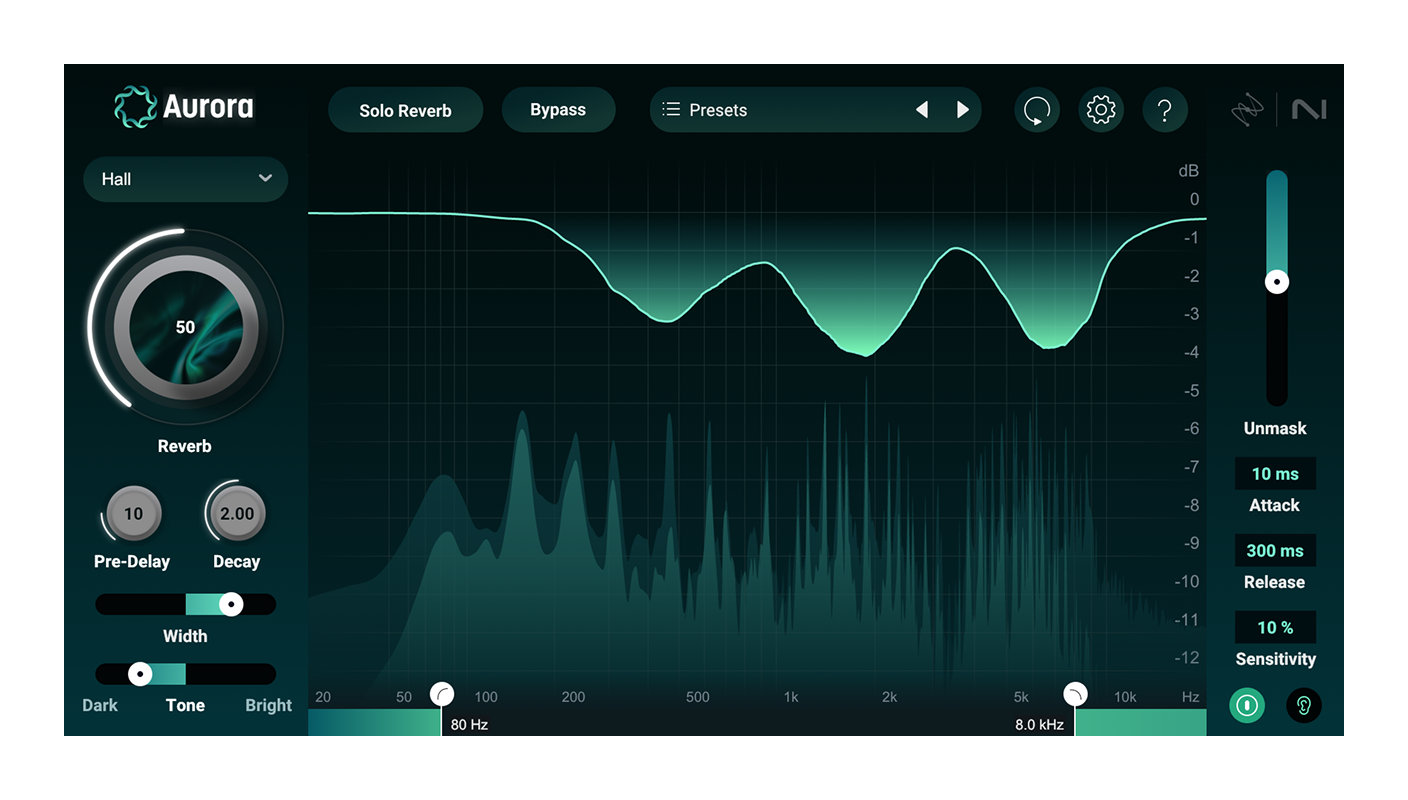Click the Bright tone label
This screenshot has width=1408, height=800.
(269, 705)
